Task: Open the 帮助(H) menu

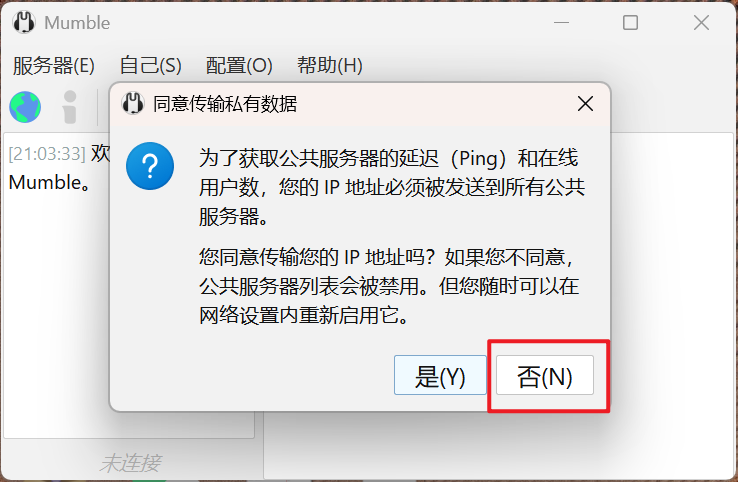Action: tap(329, 65)
